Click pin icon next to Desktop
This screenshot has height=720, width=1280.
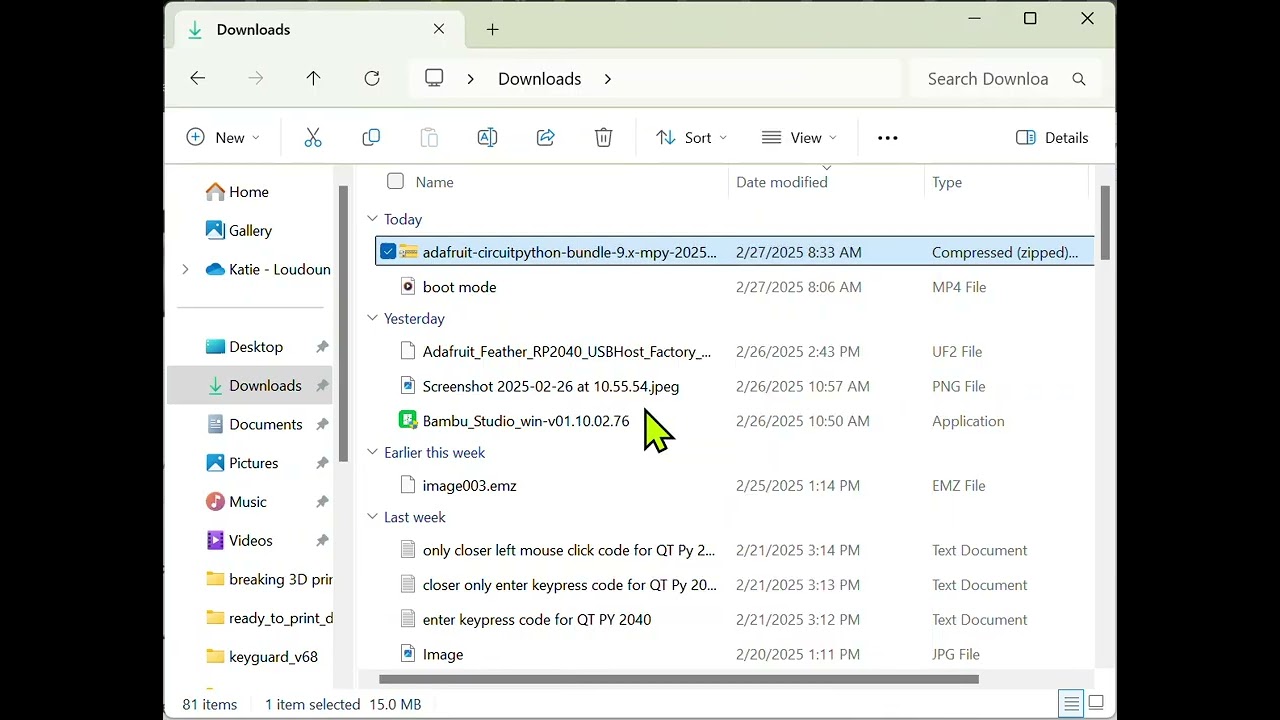pos(322,347)
